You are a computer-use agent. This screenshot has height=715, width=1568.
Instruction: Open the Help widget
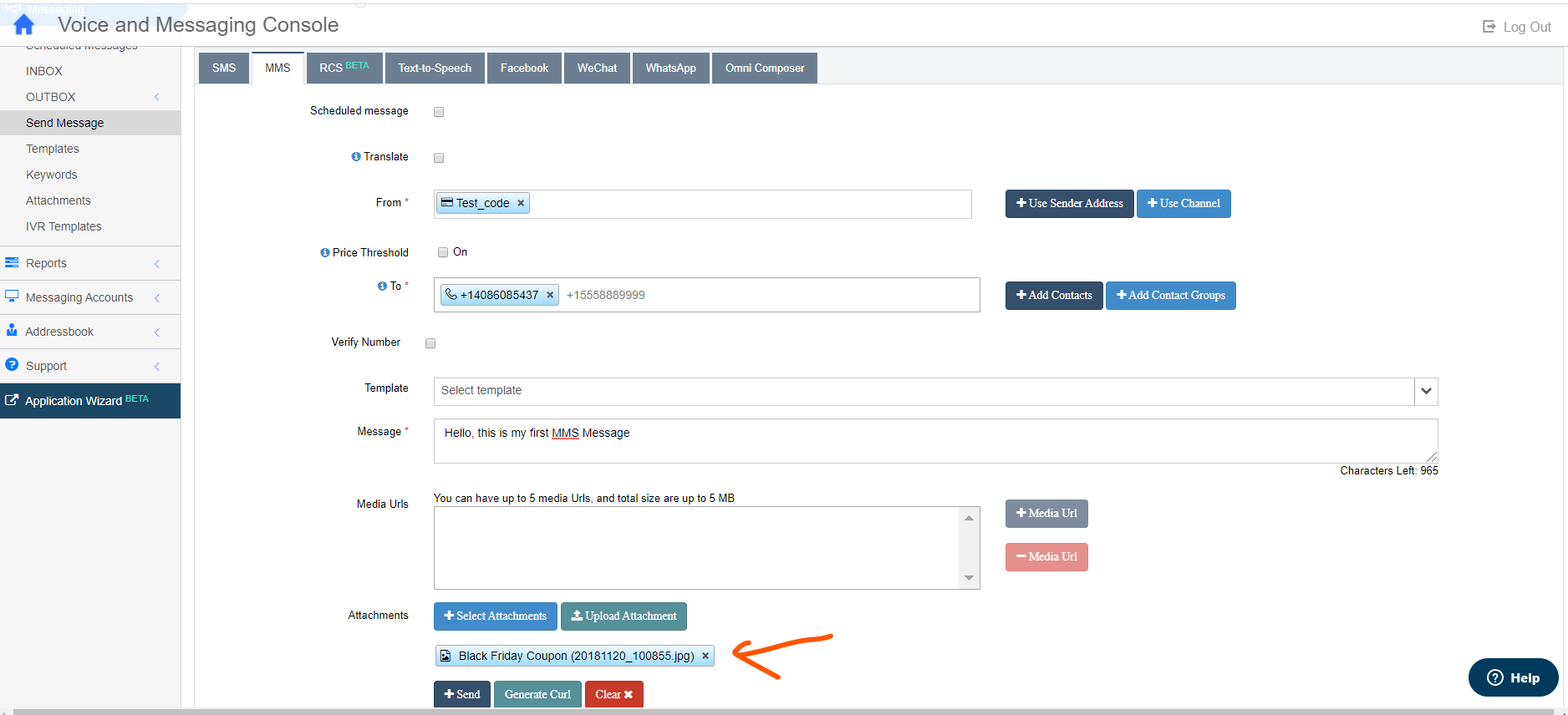point(1513,677)
